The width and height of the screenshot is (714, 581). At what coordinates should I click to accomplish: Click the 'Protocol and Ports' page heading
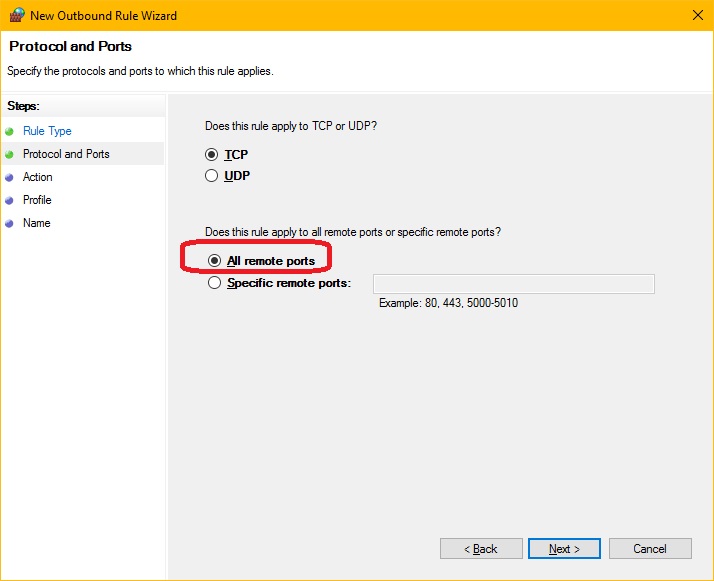71,46
